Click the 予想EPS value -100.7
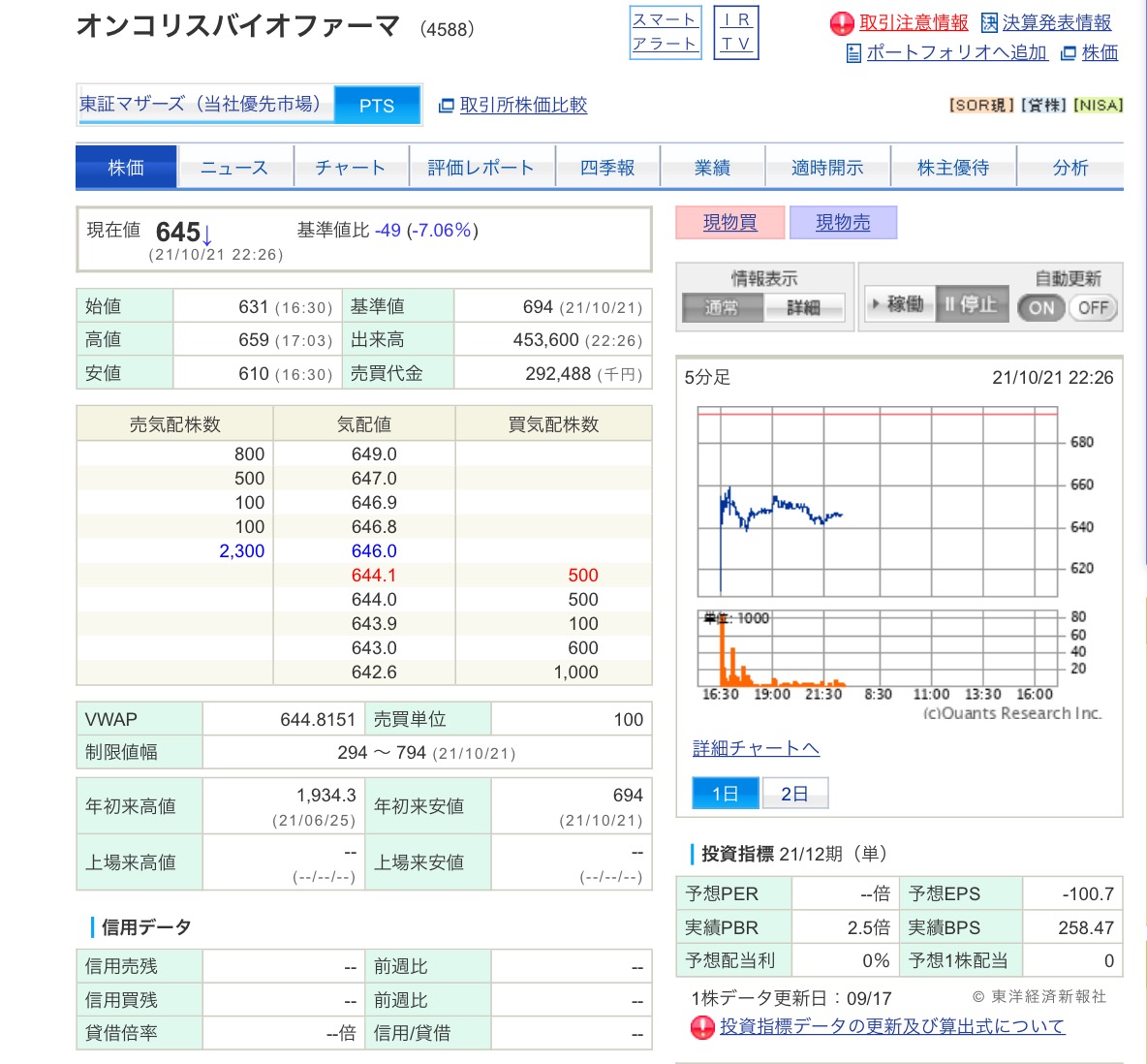This screenshot has width=1147, height=1064. 1088,894
